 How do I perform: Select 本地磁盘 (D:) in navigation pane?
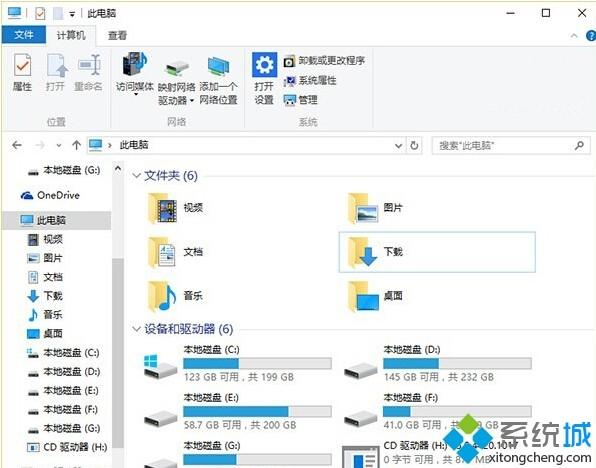point(63,371)
